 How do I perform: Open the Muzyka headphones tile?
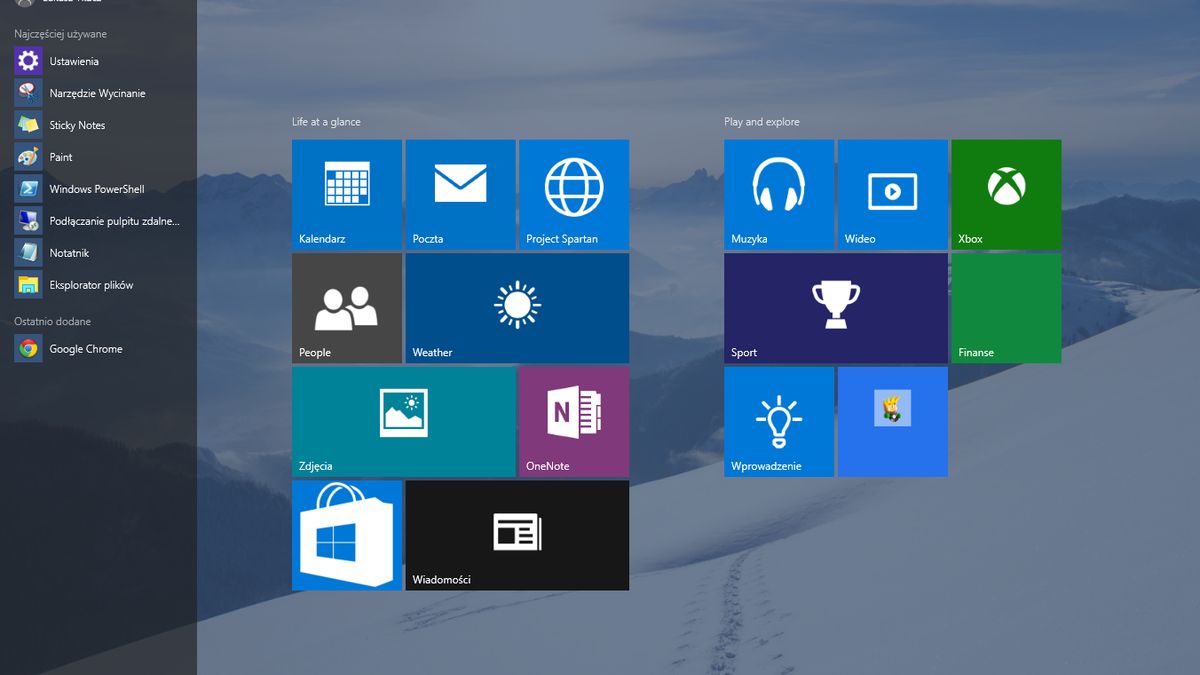click(779, 195)
